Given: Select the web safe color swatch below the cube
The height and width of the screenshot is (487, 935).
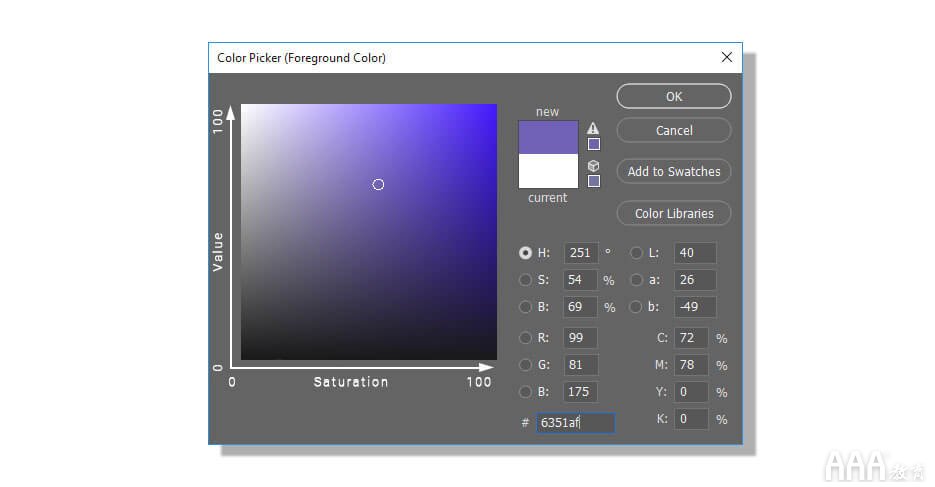Looking at the screenshot, I should (x=594, y=181).
